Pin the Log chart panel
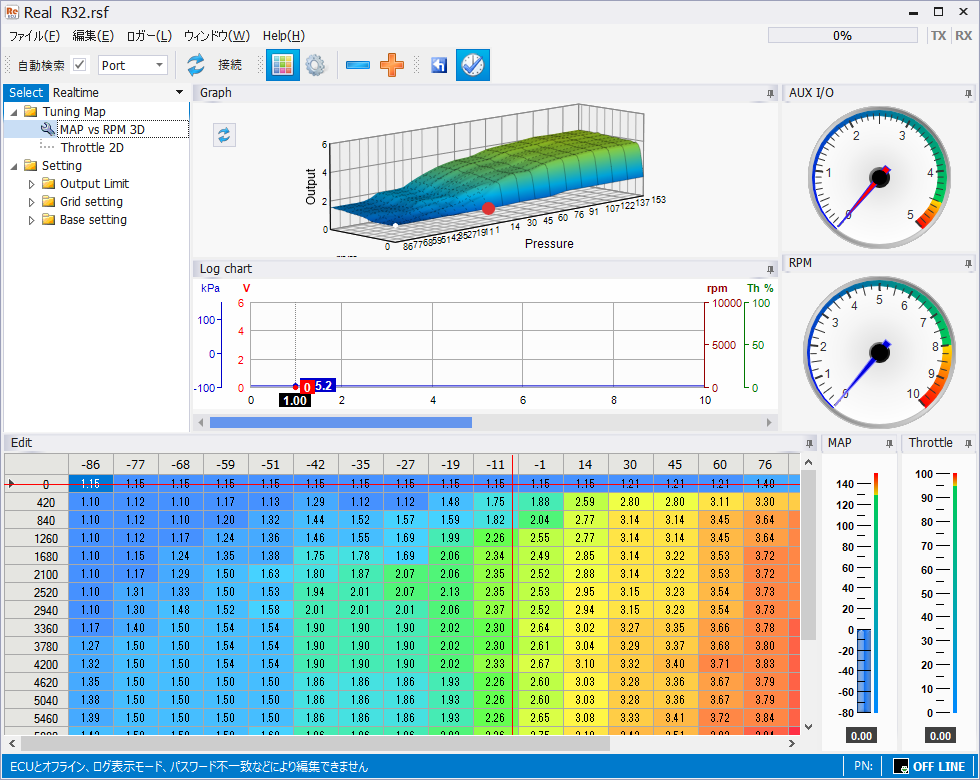The image size is (980, 780). click(770, 269)
